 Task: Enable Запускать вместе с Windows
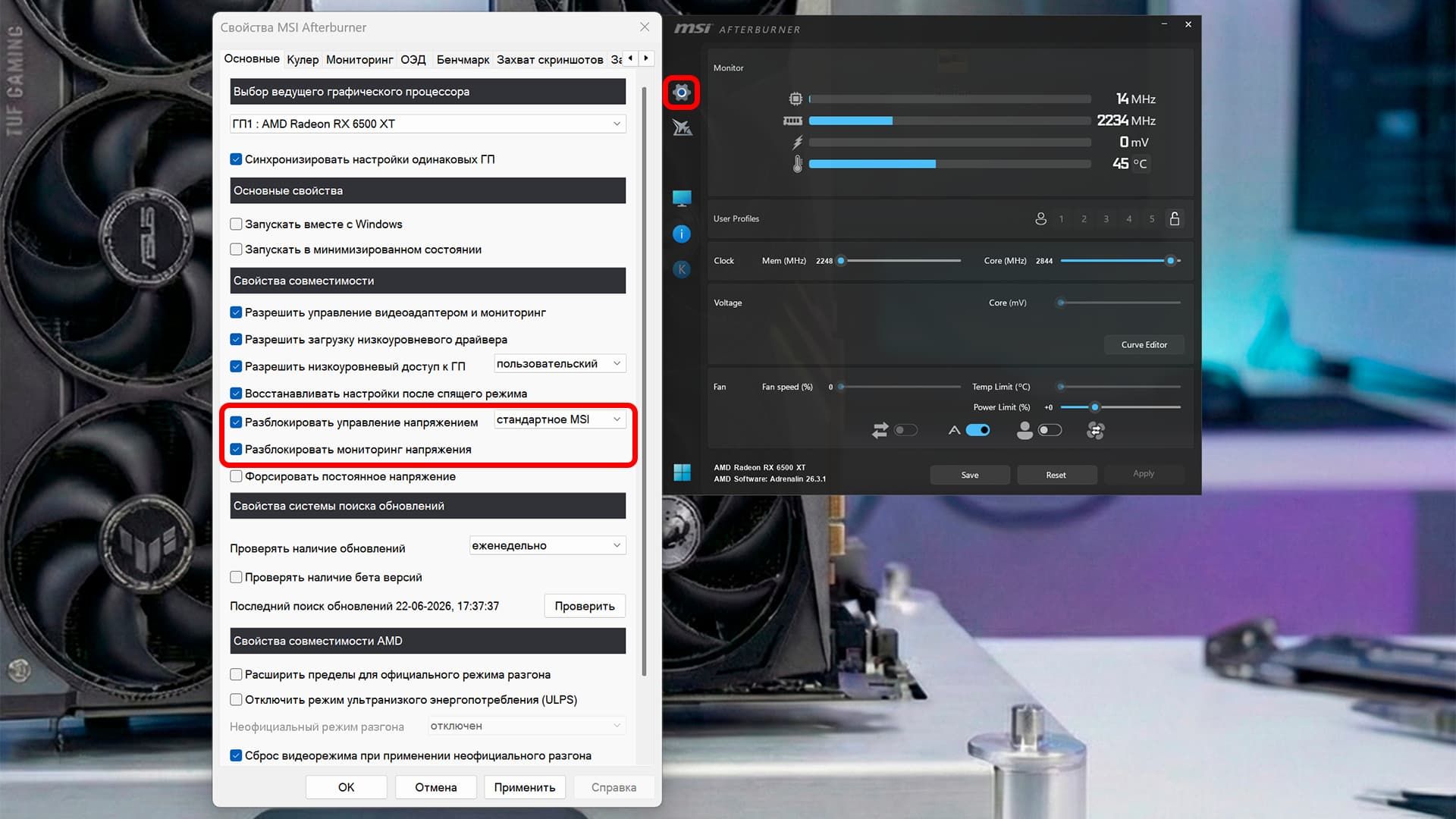coord(236,224)
